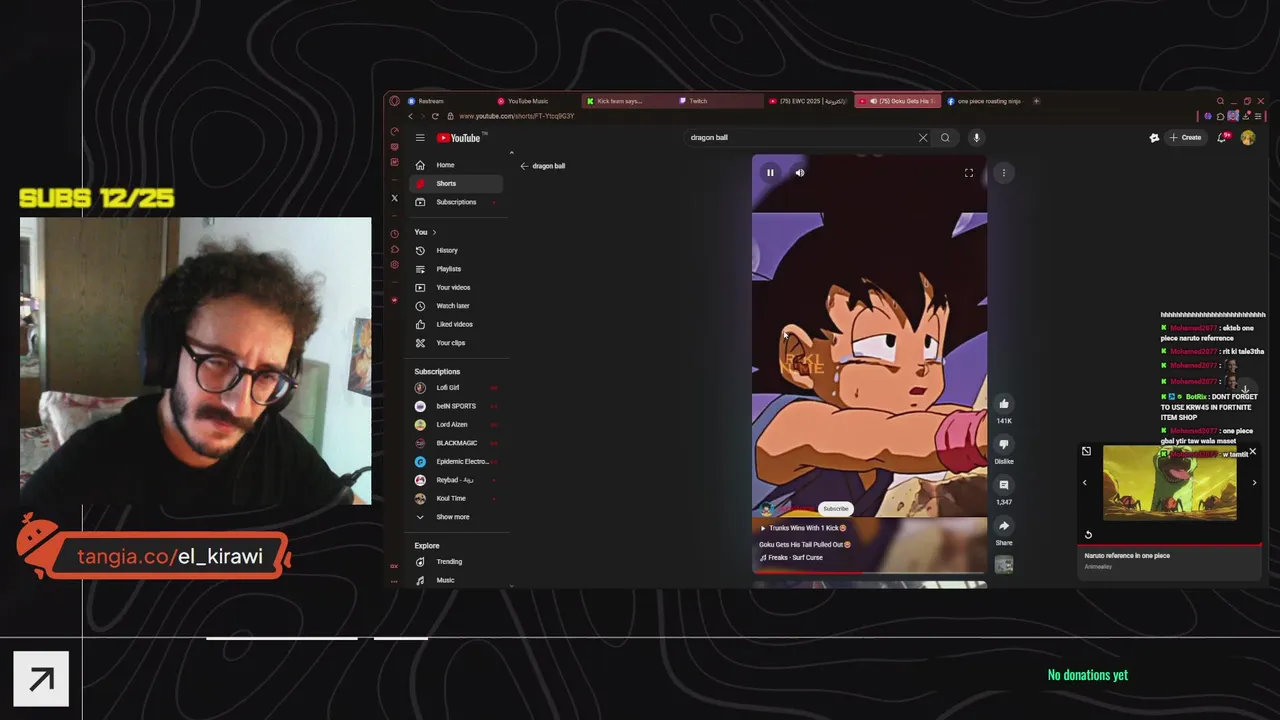Screen dimensions: 1280x720
Task: Open the notifications bell
Action: (1221, 138)
